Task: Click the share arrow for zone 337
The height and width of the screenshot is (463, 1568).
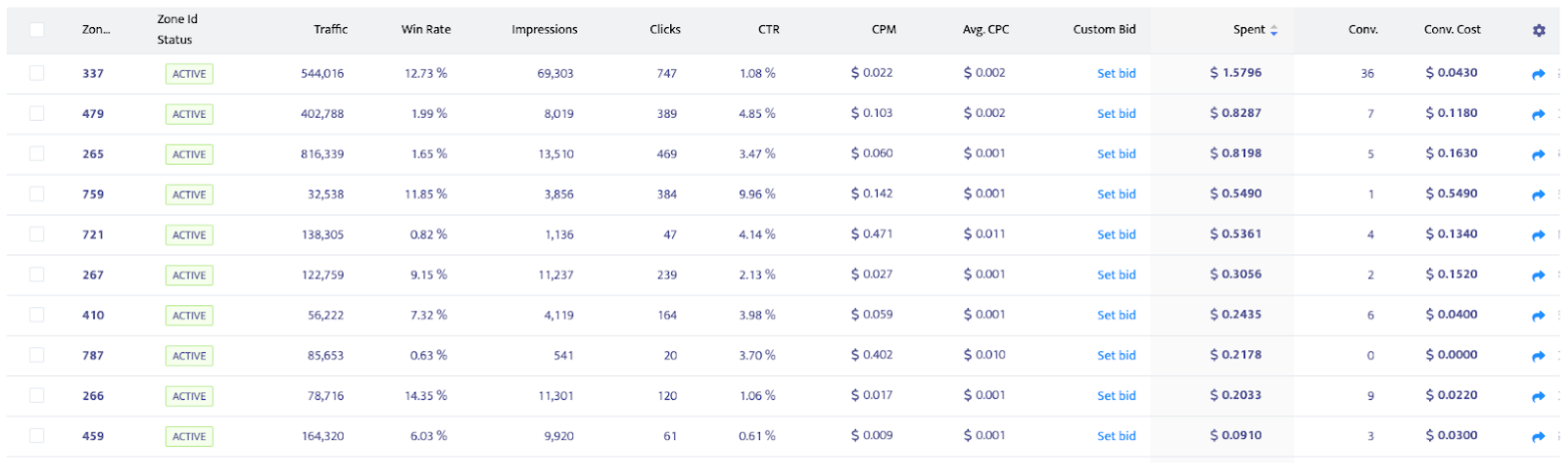Action: click(1538, 74)
